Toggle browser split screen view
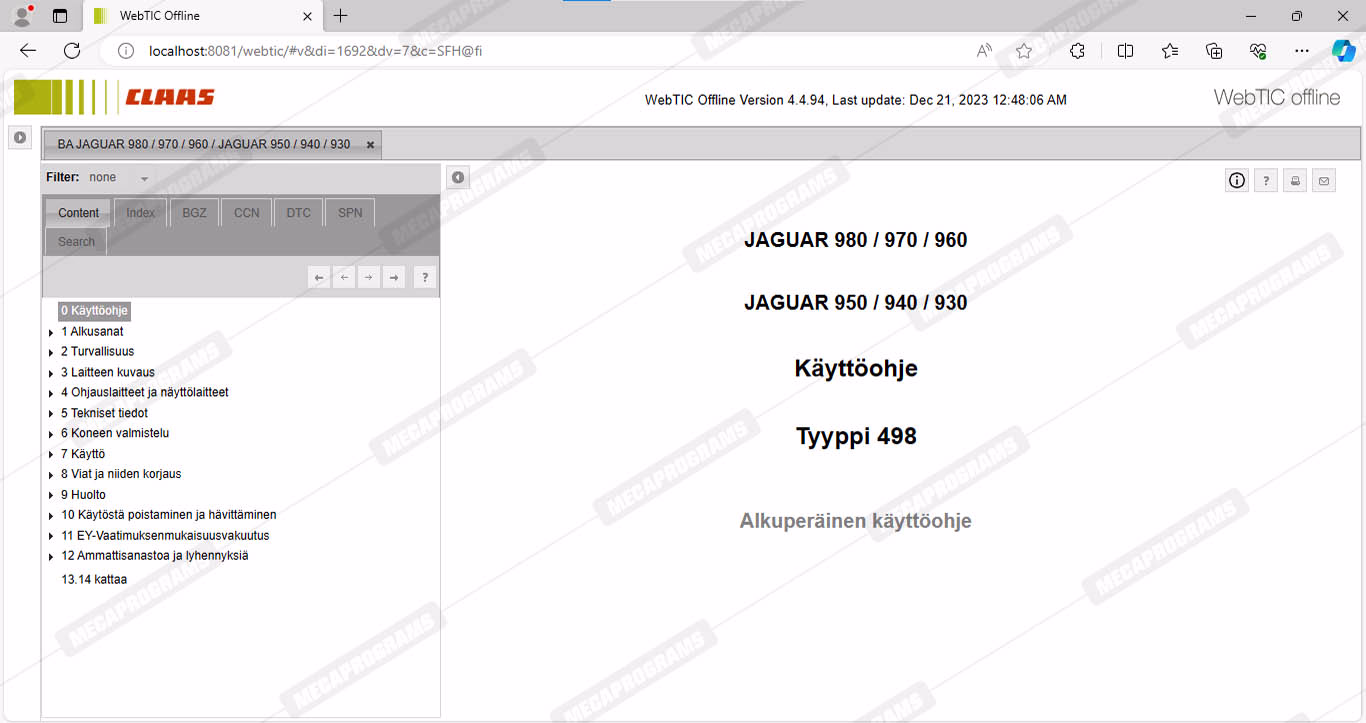 point(1125,51)
